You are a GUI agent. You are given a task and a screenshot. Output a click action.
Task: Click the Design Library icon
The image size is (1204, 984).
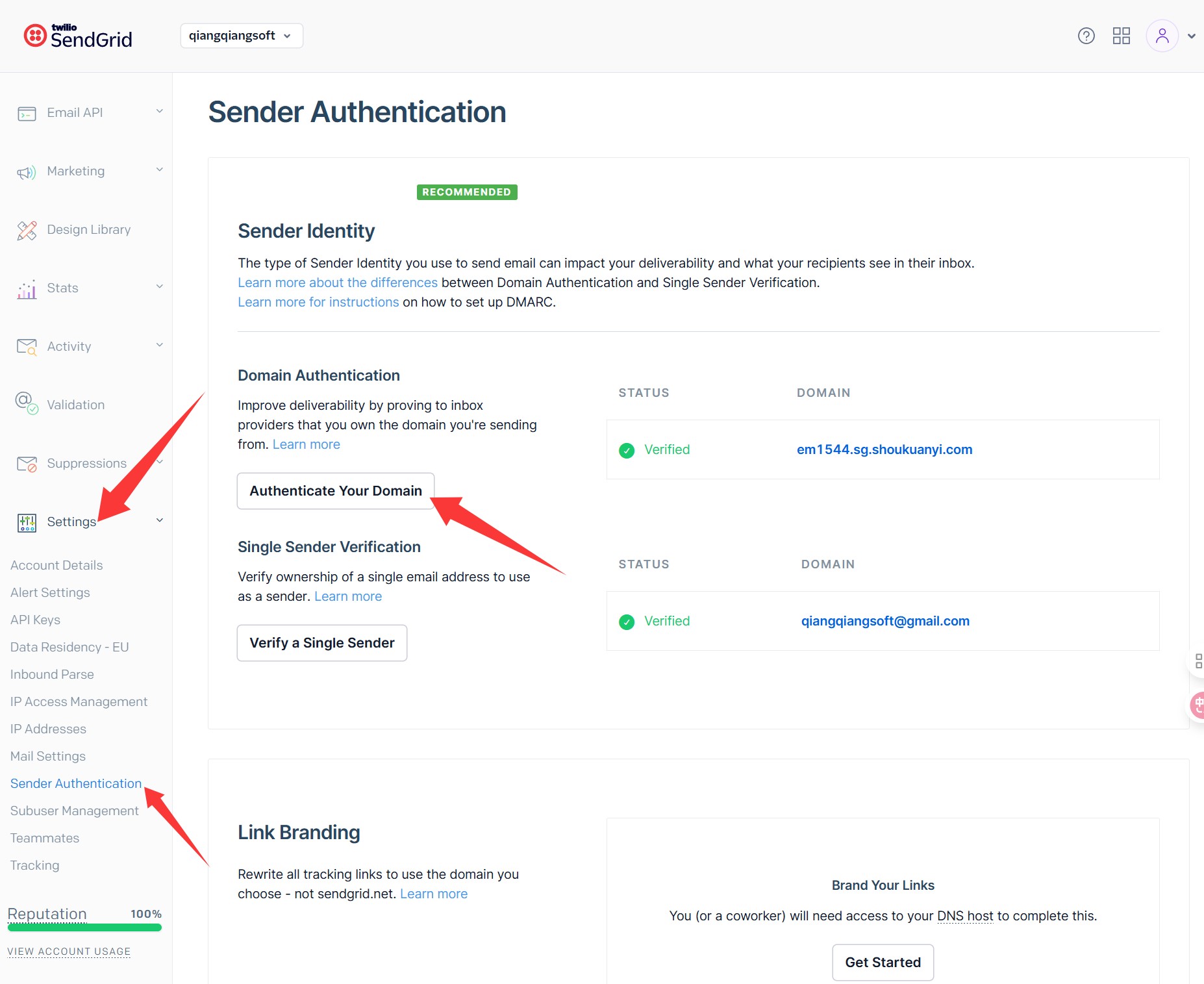coord(27,230)
